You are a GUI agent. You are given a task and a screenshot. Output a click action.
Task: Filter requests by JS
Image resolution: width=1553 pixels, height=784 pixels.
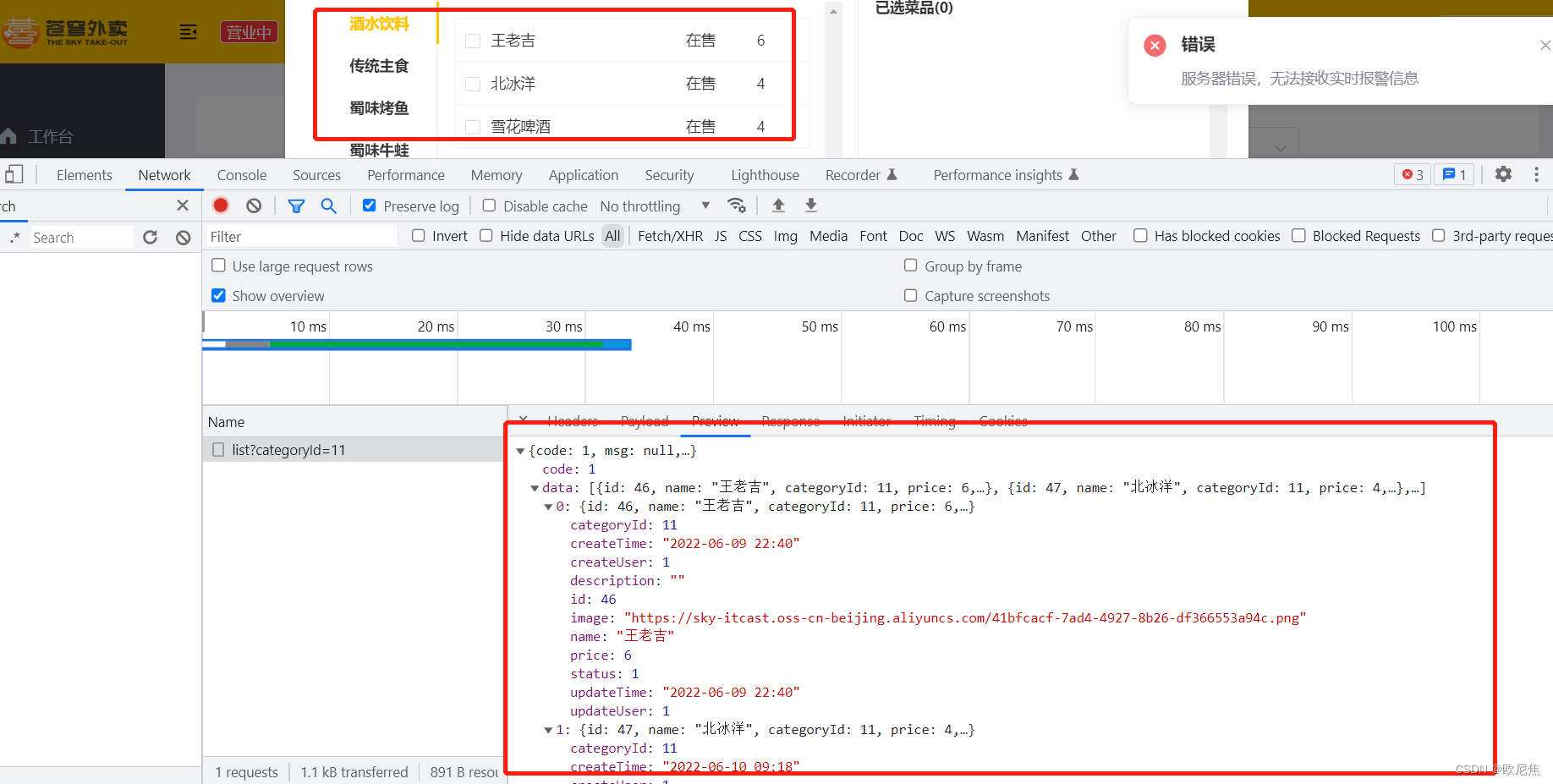[x=721, y=237]
